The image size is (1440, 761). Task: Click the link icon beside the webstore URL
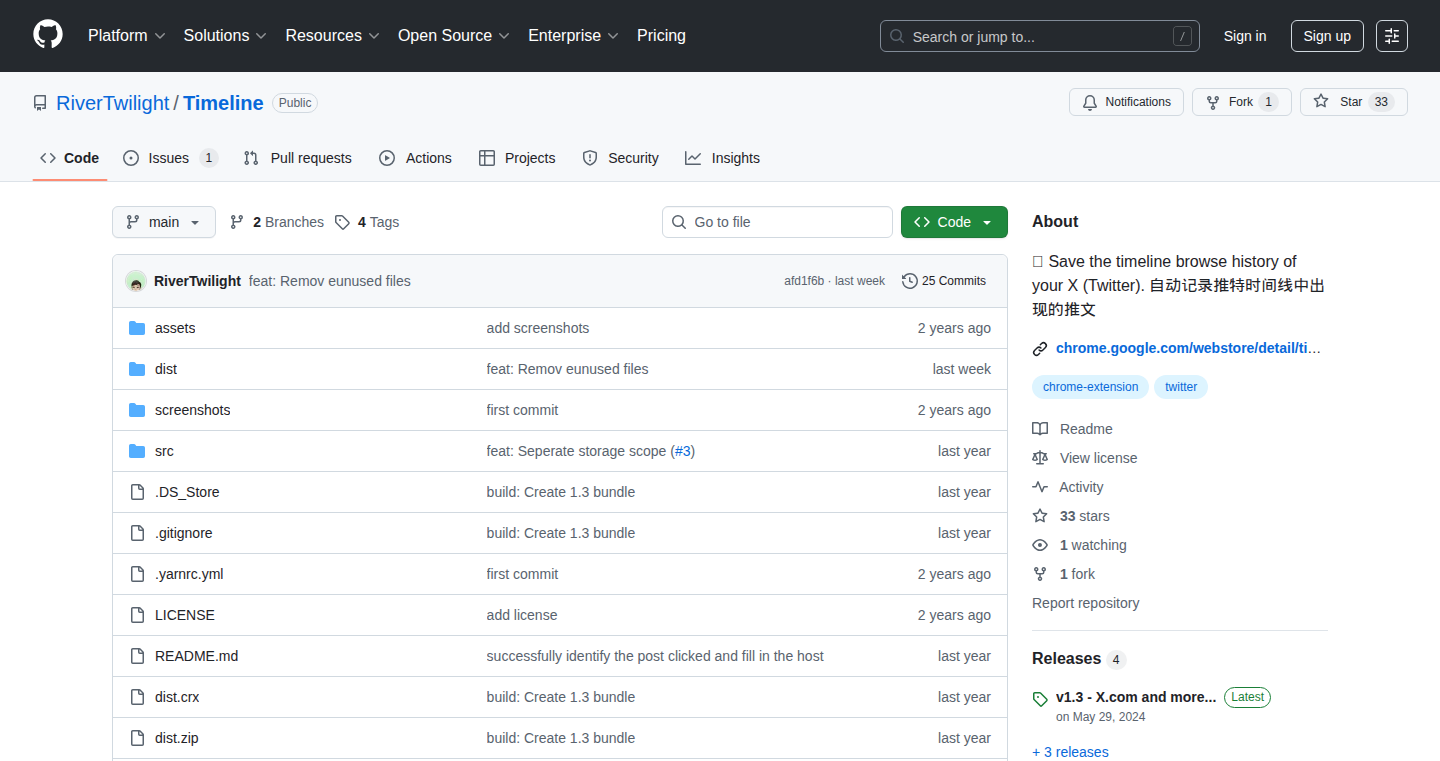(x=1040, y=349)
